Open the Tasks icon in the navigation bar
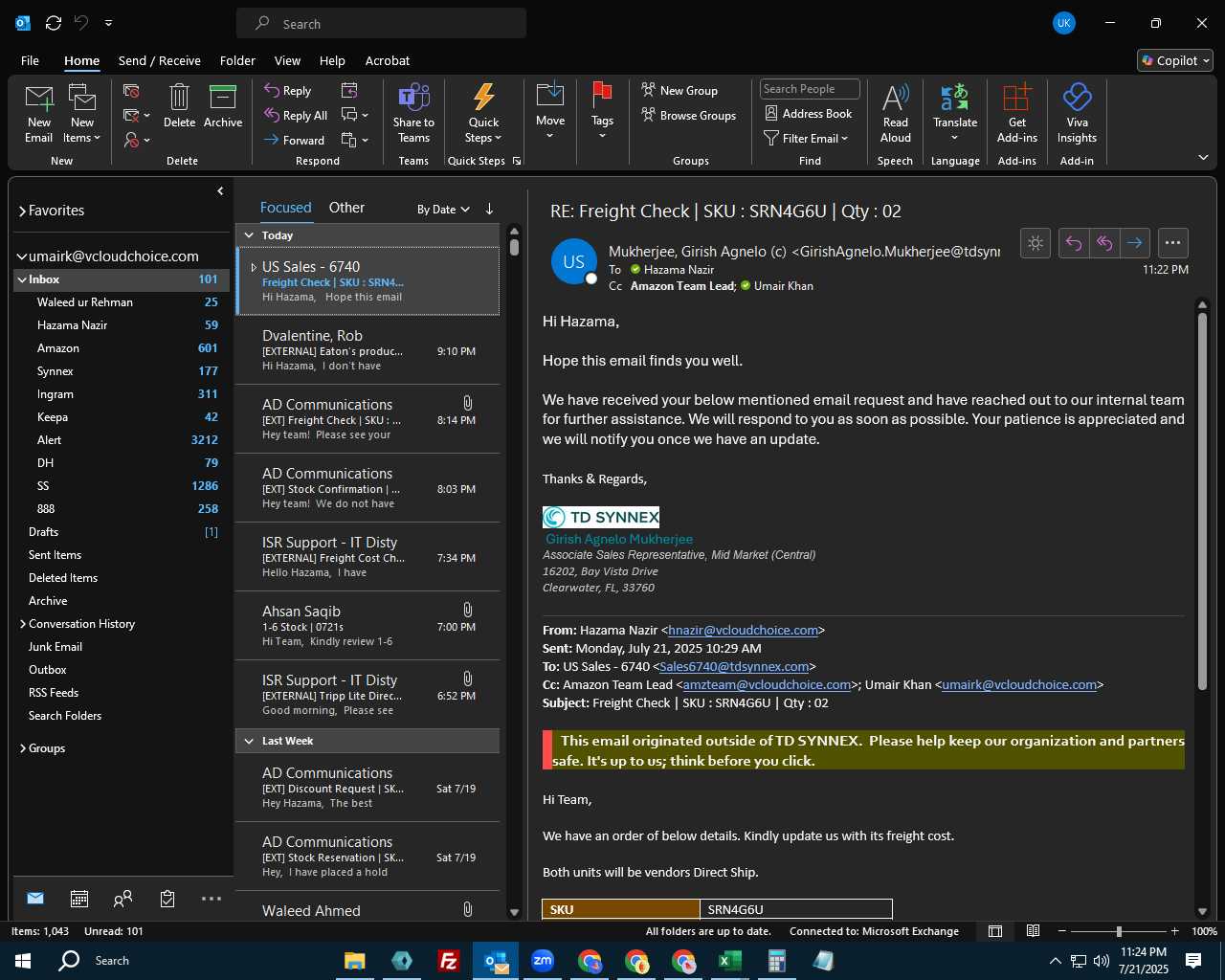 (x=167, y=898)
